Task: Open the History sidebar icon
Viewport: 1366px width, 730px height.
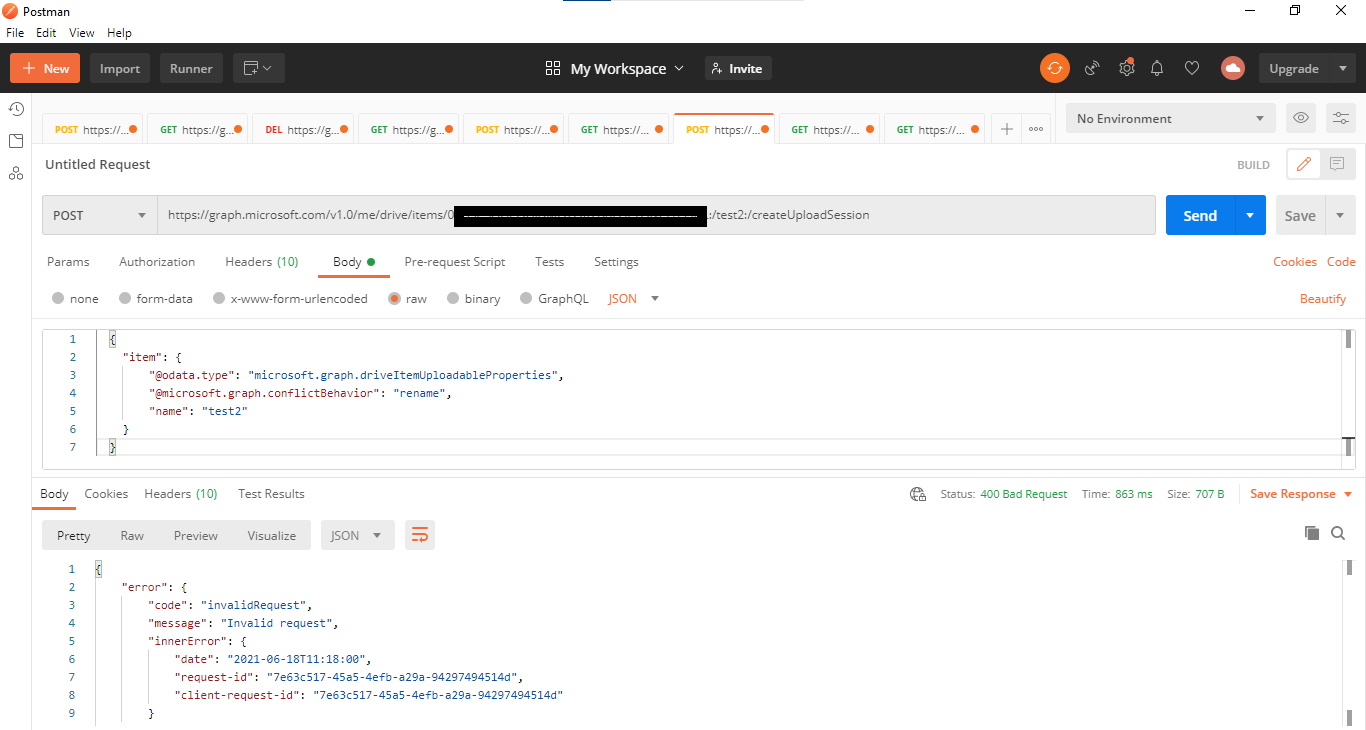Action: pyautogui.click(x=16, y=109)
